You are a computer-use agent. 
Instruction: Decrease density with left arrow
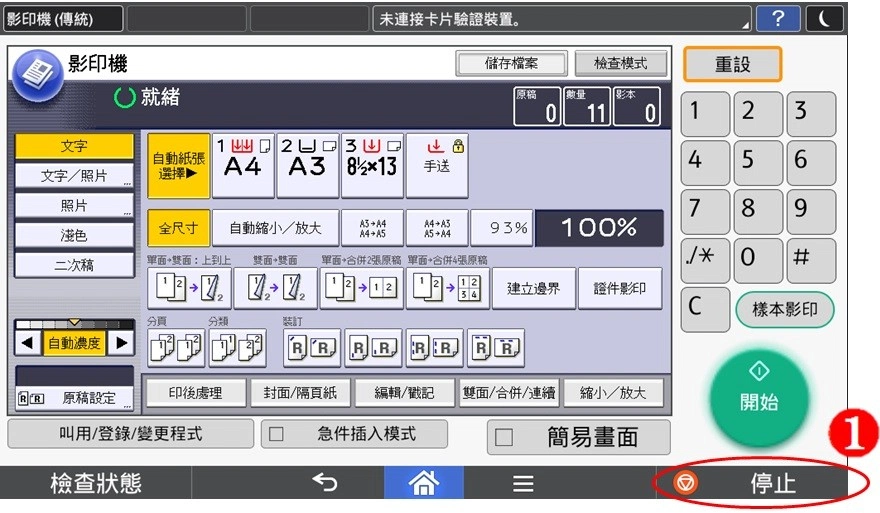click(28, 342)
